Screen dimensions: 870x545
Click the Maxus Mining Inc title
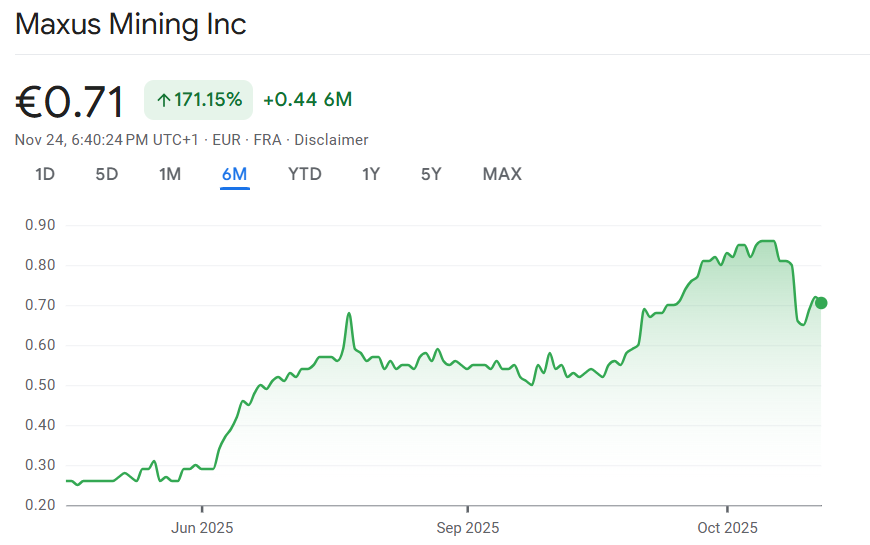(x=131, y=24)
